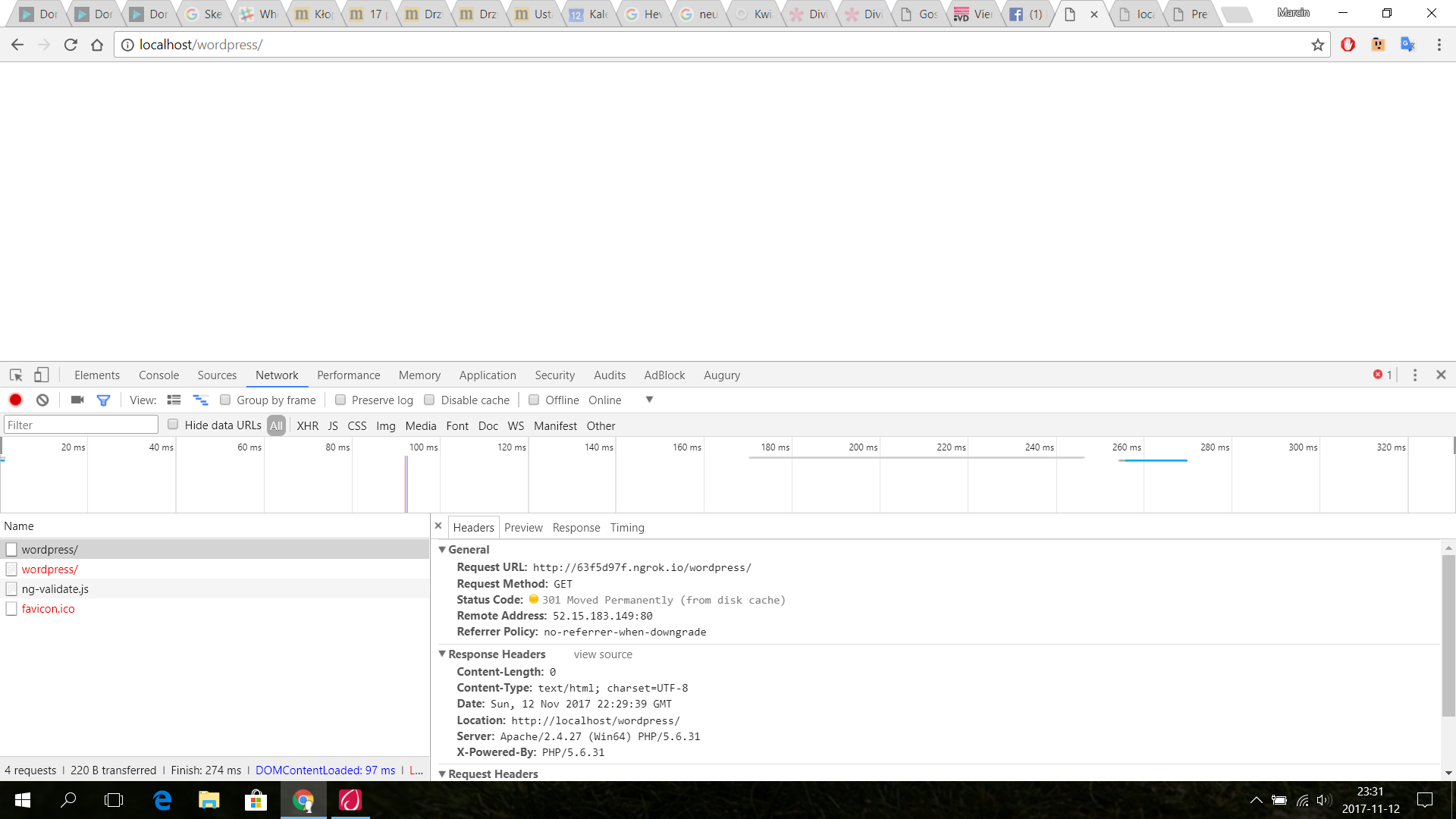Enable Preserve log checkbox

pyautogui.click(x=340, y=400)
